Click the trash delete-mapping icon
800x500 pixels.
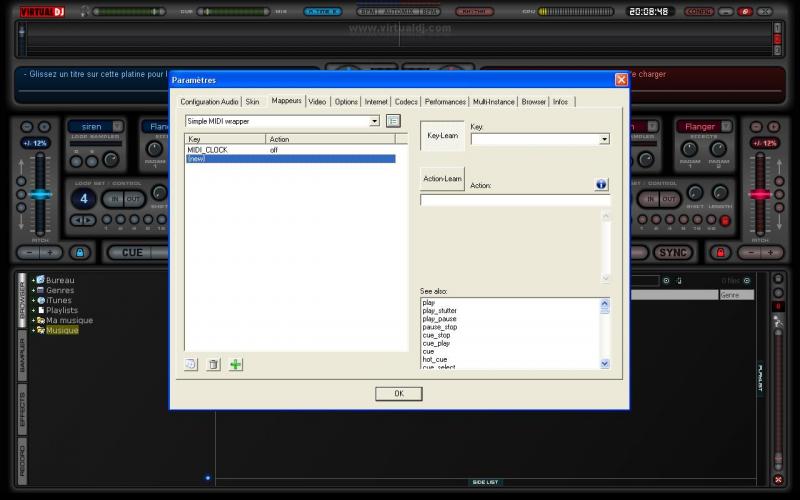[x=213, y=364]
